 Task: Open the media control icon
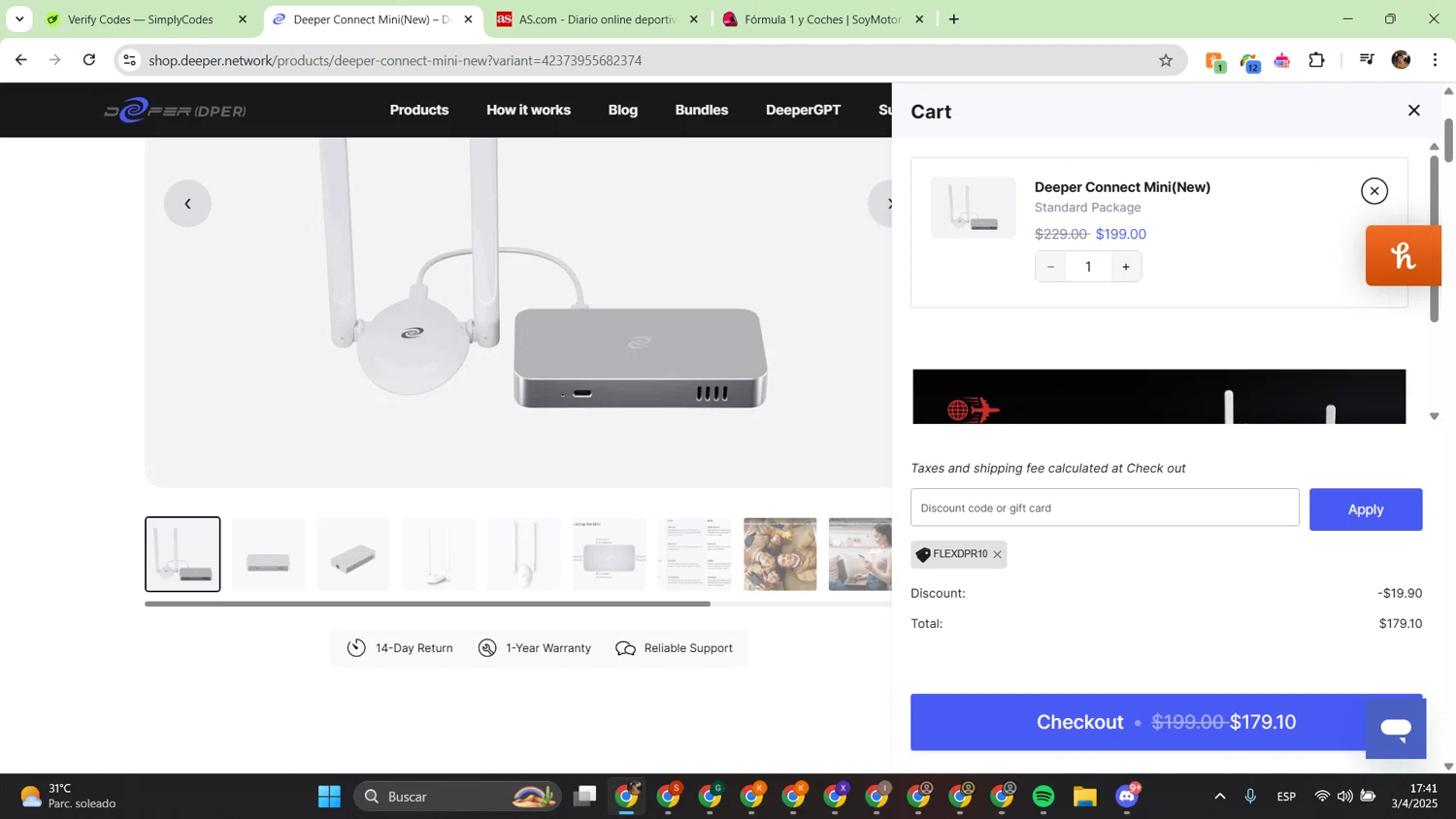[x=1367, y=60]
